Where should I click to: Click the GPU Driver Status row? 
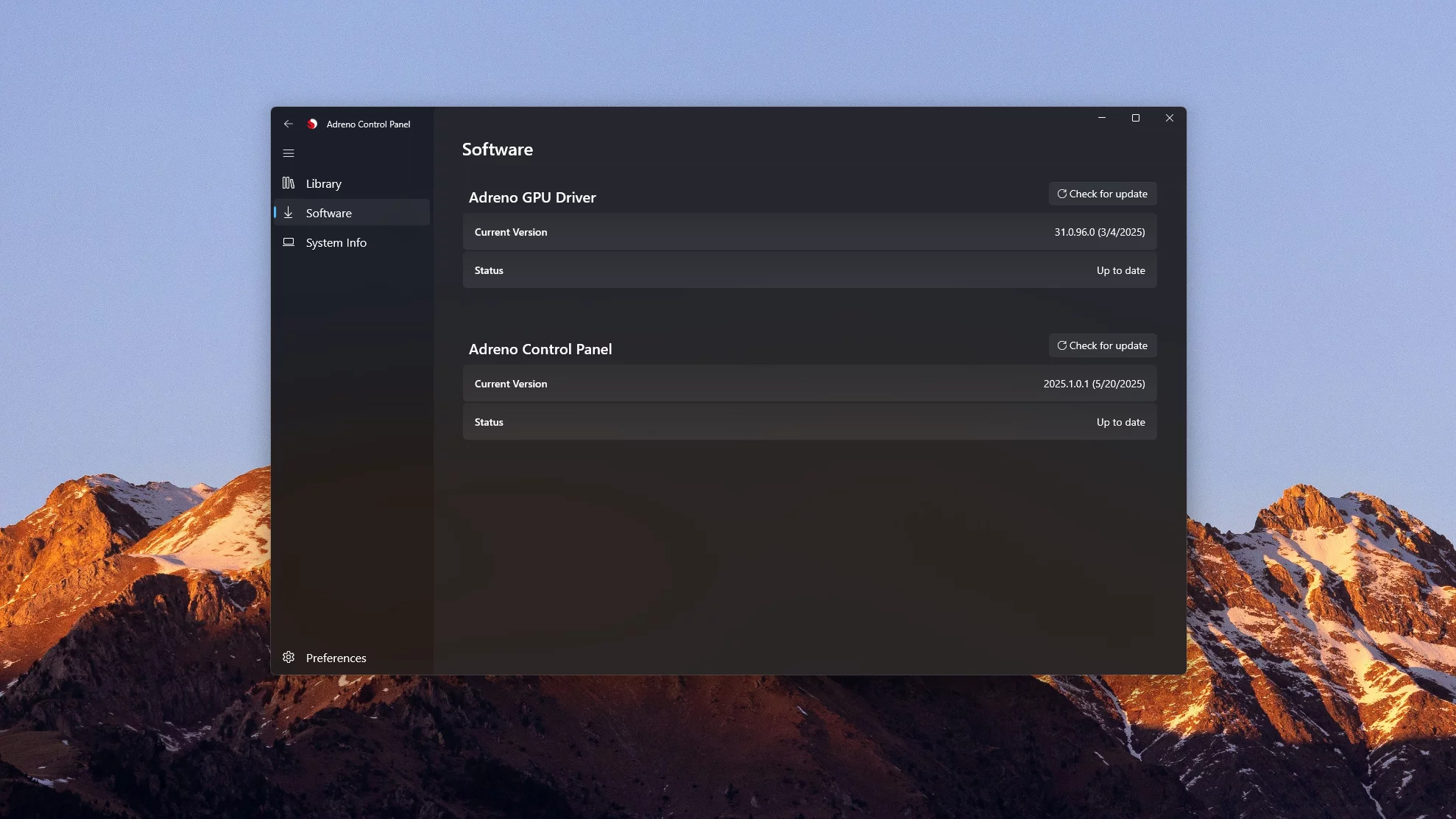(x=809, y=270)
